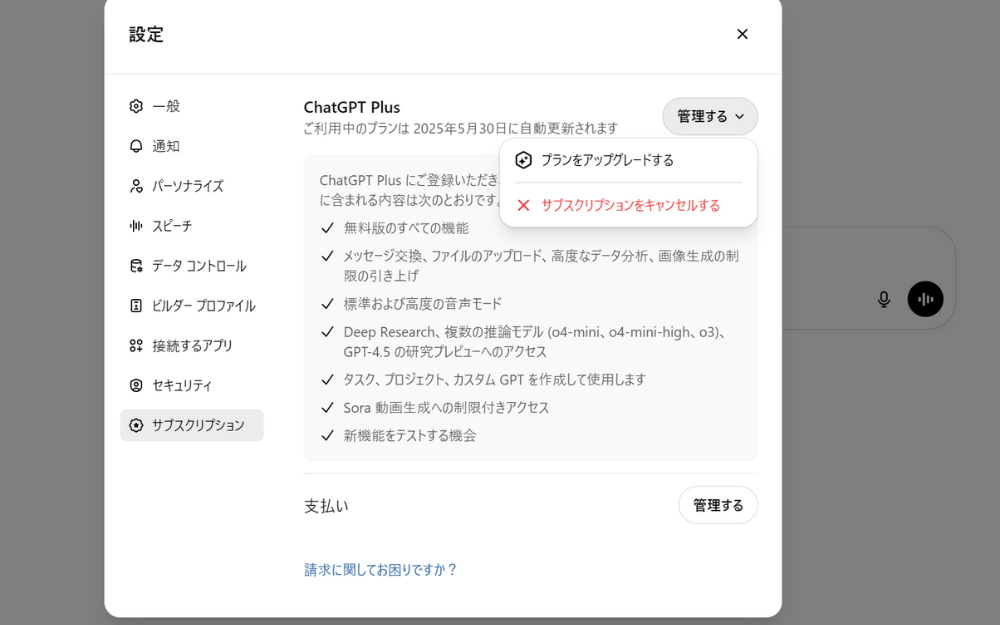Open the 通知 settings tab
1000x625 pixels.
pyautogui.click(x=192, y=146)
